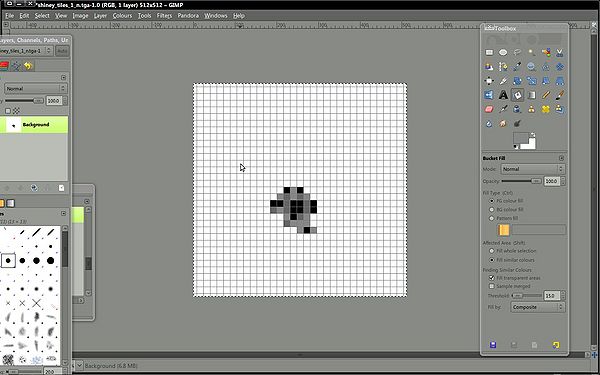Select the Background layer row

click(34, 125)
